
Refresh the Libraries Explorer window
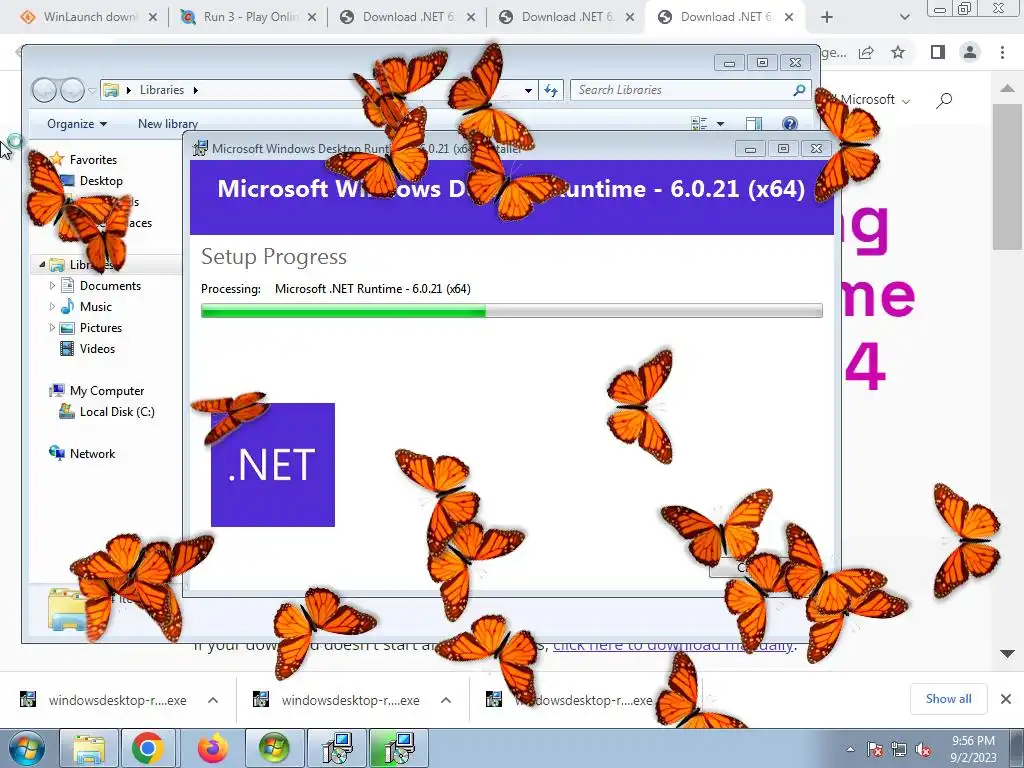coord(551,90)
